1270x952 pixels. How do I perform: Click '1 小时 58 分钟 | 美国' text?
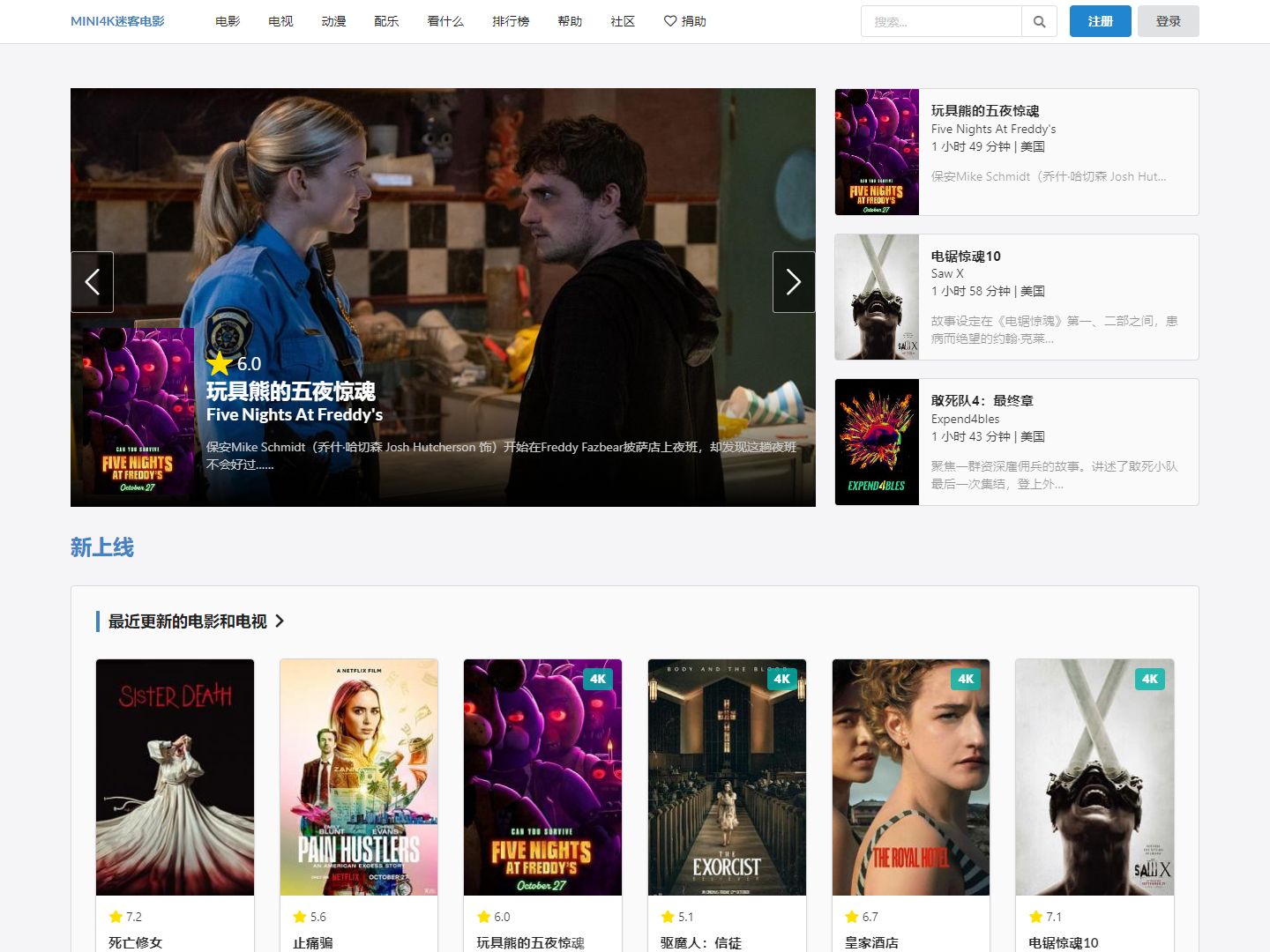[988, 291]
